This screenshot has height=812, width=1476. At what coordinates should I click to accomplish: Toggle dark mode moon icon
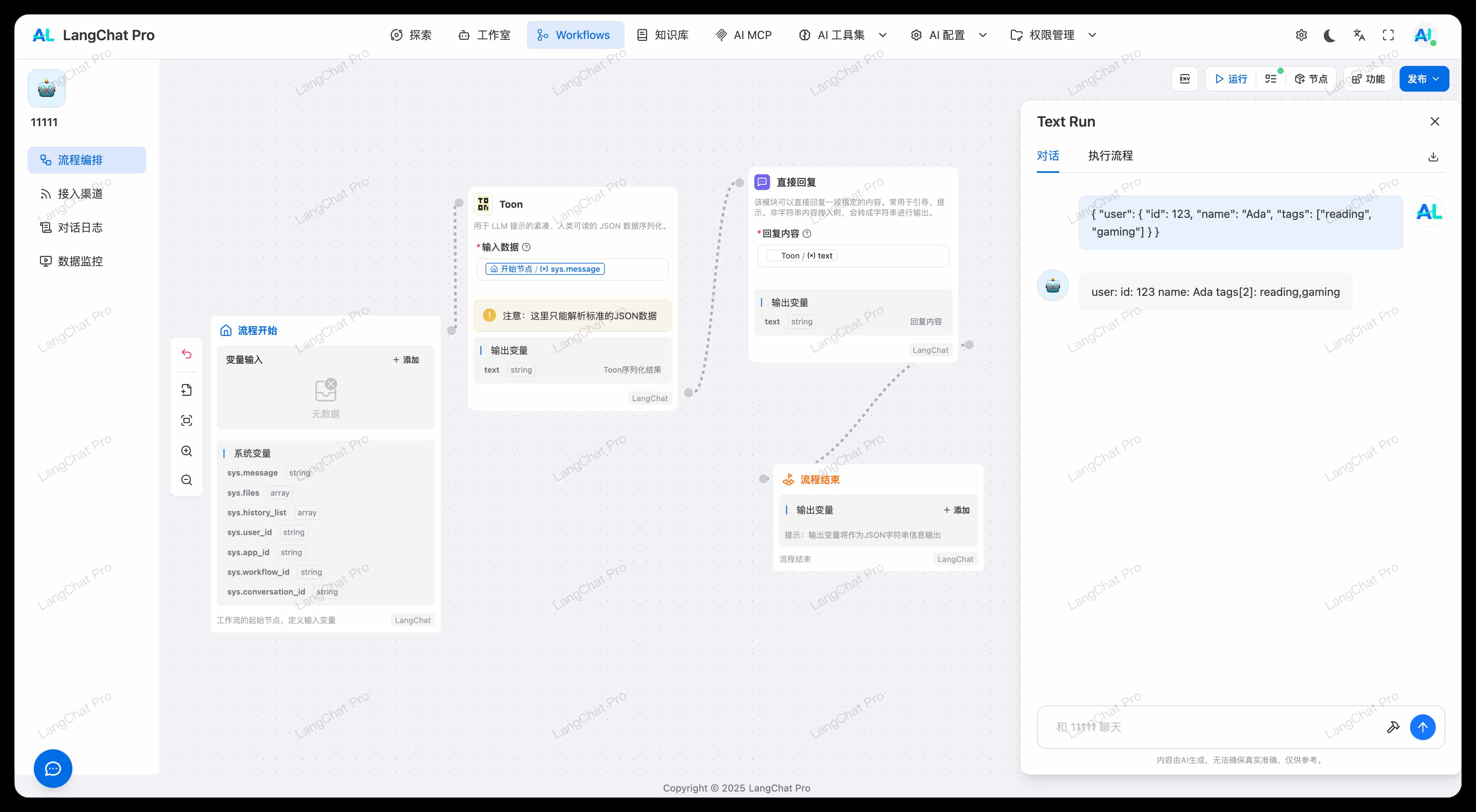pyautogui.click(x=1330, y=35)
